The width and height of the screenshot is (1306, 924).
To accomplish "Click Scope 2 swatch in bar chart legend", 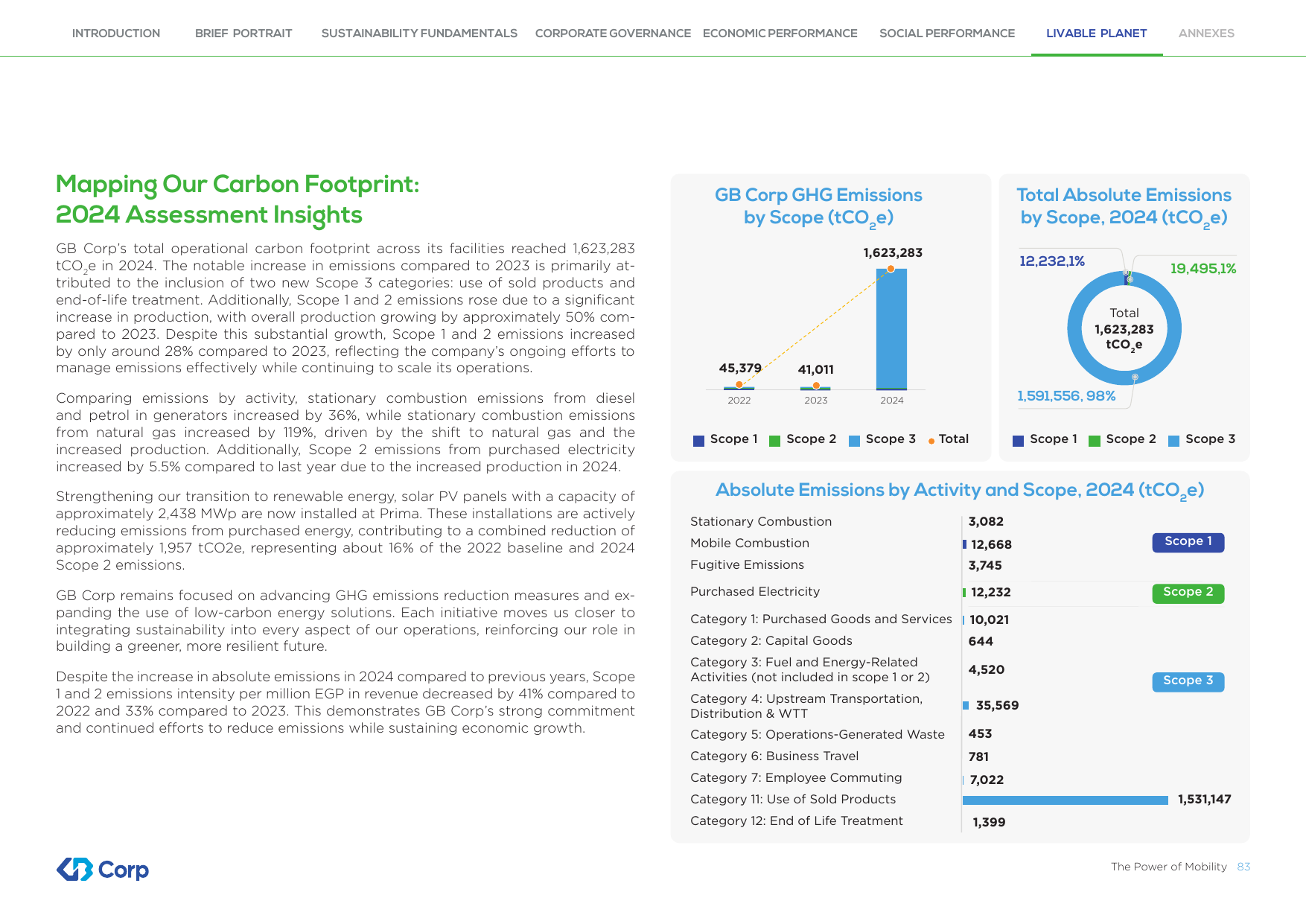I will pos(774,441).
